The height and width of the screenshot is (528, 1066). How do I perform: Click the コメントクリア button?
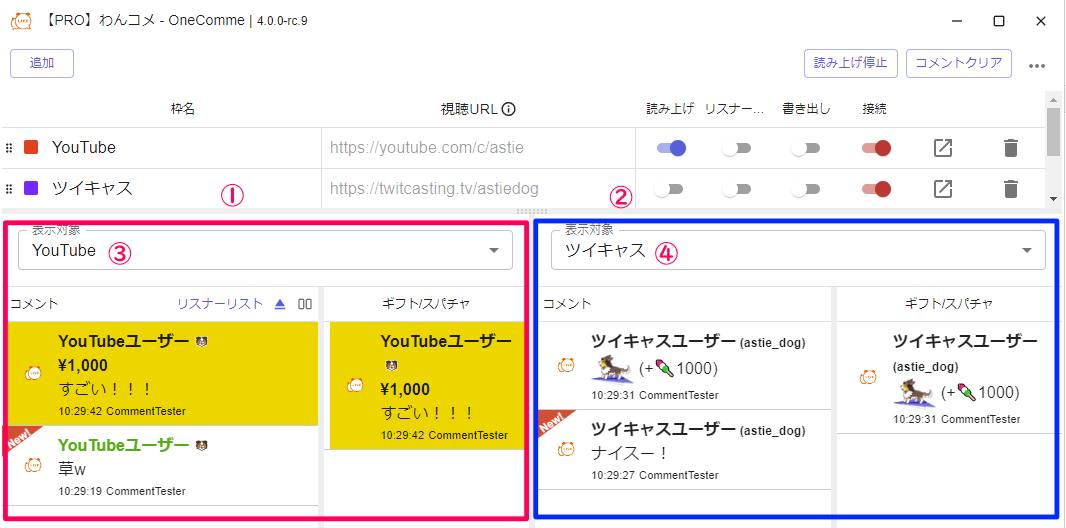(958, 63)
